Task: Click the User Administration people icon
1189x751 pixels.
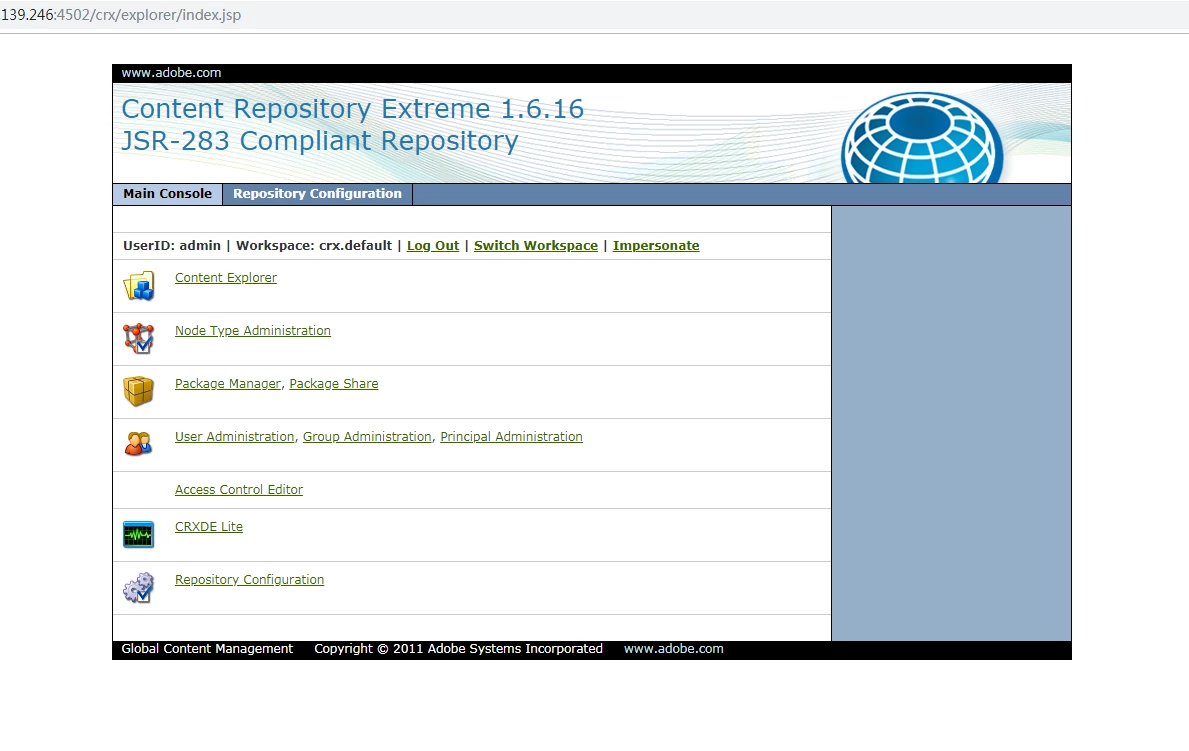Action: click(139, 444)
